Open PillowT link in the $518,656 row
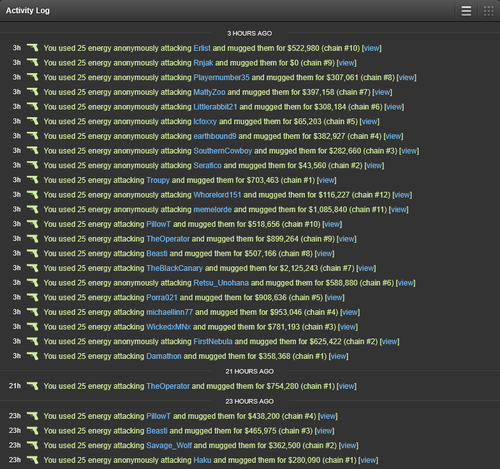 tap(159, 224)
